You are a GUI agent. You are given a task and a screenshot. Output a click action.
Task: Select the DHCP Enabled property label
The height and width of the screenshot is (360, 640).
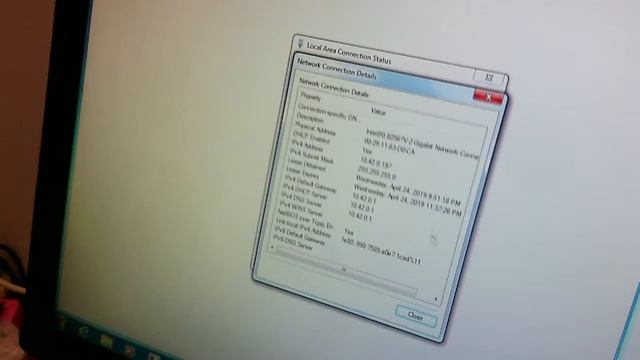pos(311,137)
